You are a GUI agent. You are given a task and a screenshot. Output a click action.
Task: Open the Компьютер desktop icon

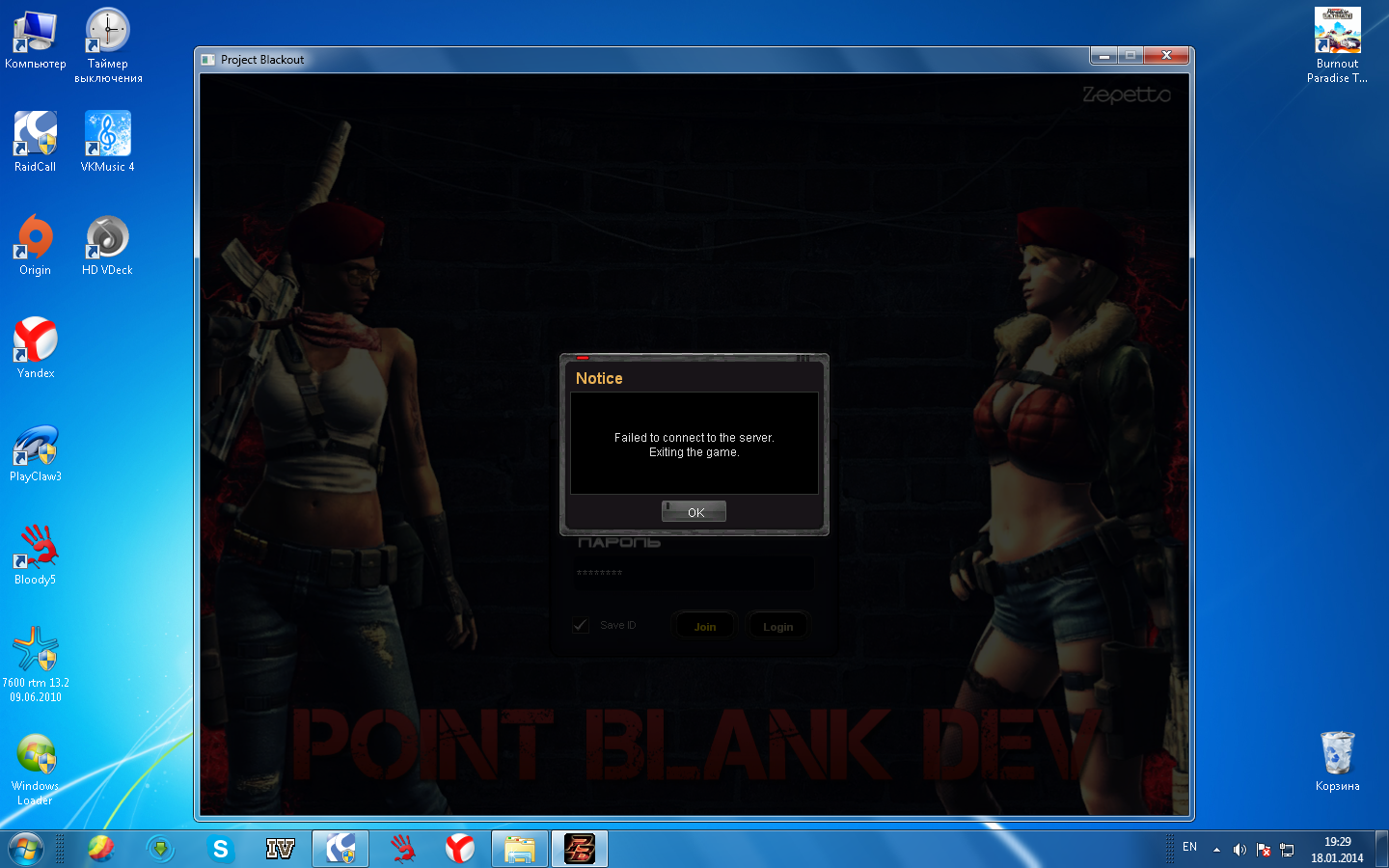pos(36,40)
